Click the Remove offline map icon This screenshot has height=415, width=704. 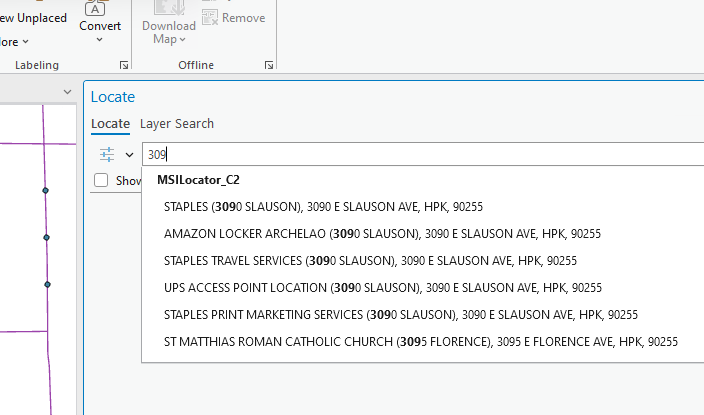[x=210, y=18]
